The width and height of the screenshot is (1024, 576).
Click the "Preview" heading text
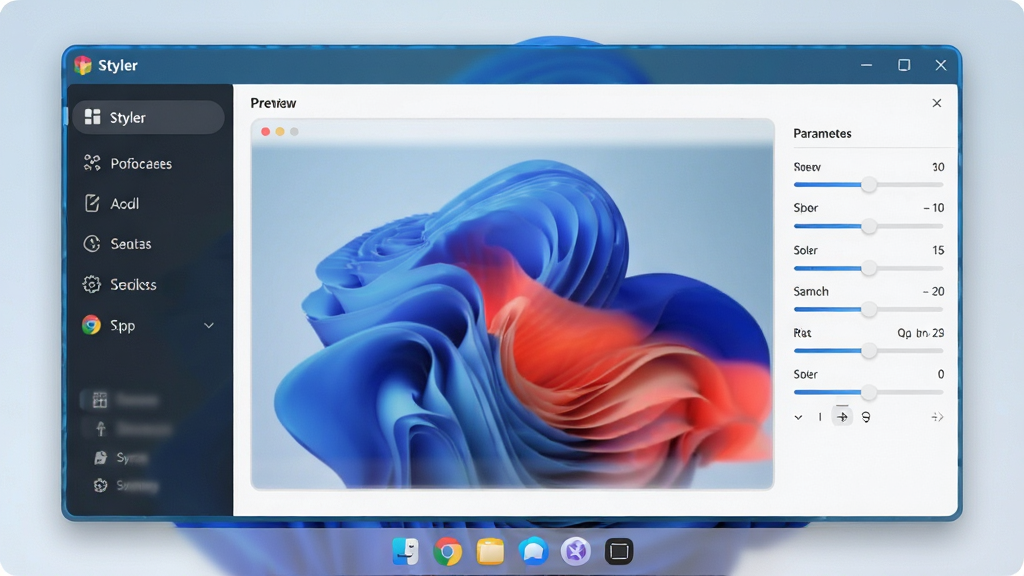tap(273, 103)
